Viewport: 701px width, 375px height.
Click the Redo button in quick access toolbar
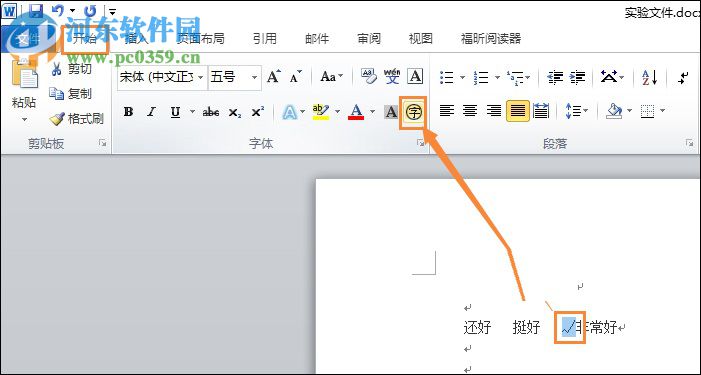(91, 11)
